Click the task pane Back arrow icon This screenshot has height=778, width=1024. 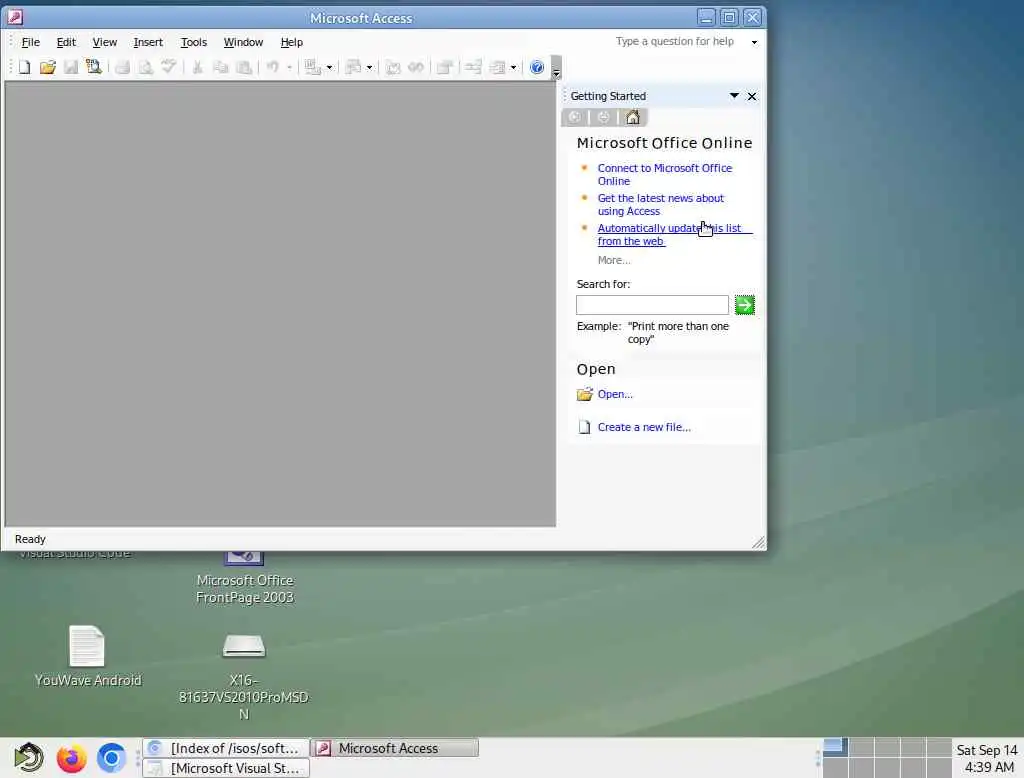(x=575, y=117)
